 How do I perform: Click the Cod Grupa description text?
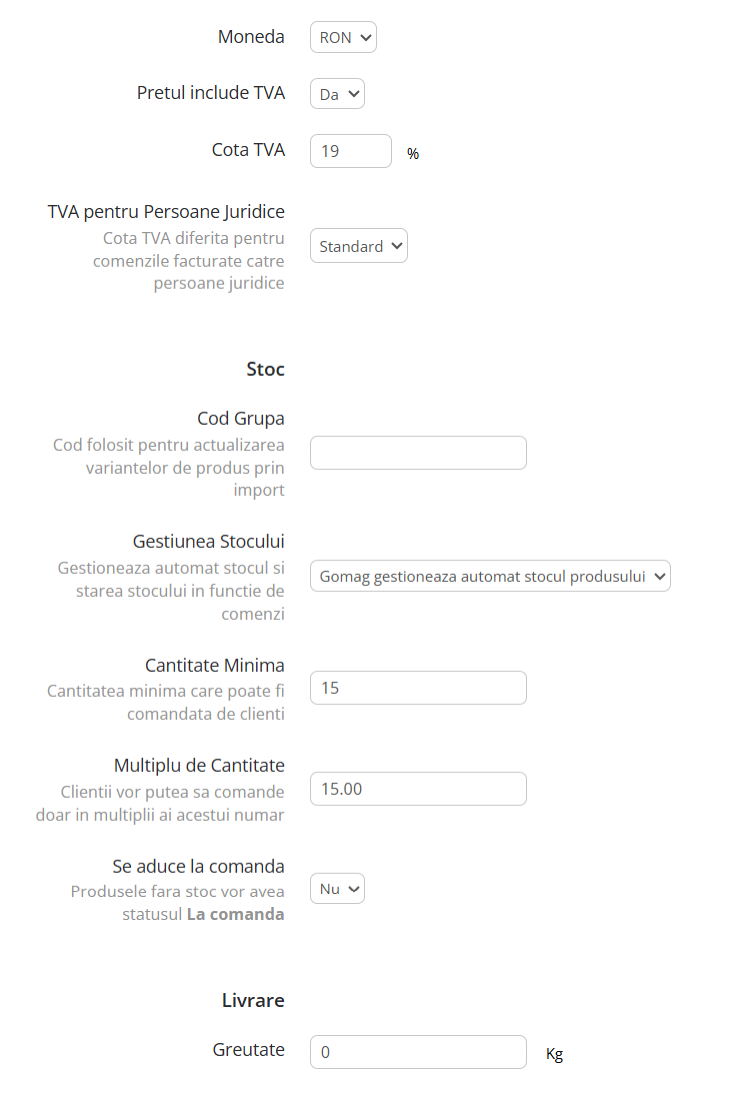pyautogui.click(x=167, y=466)
